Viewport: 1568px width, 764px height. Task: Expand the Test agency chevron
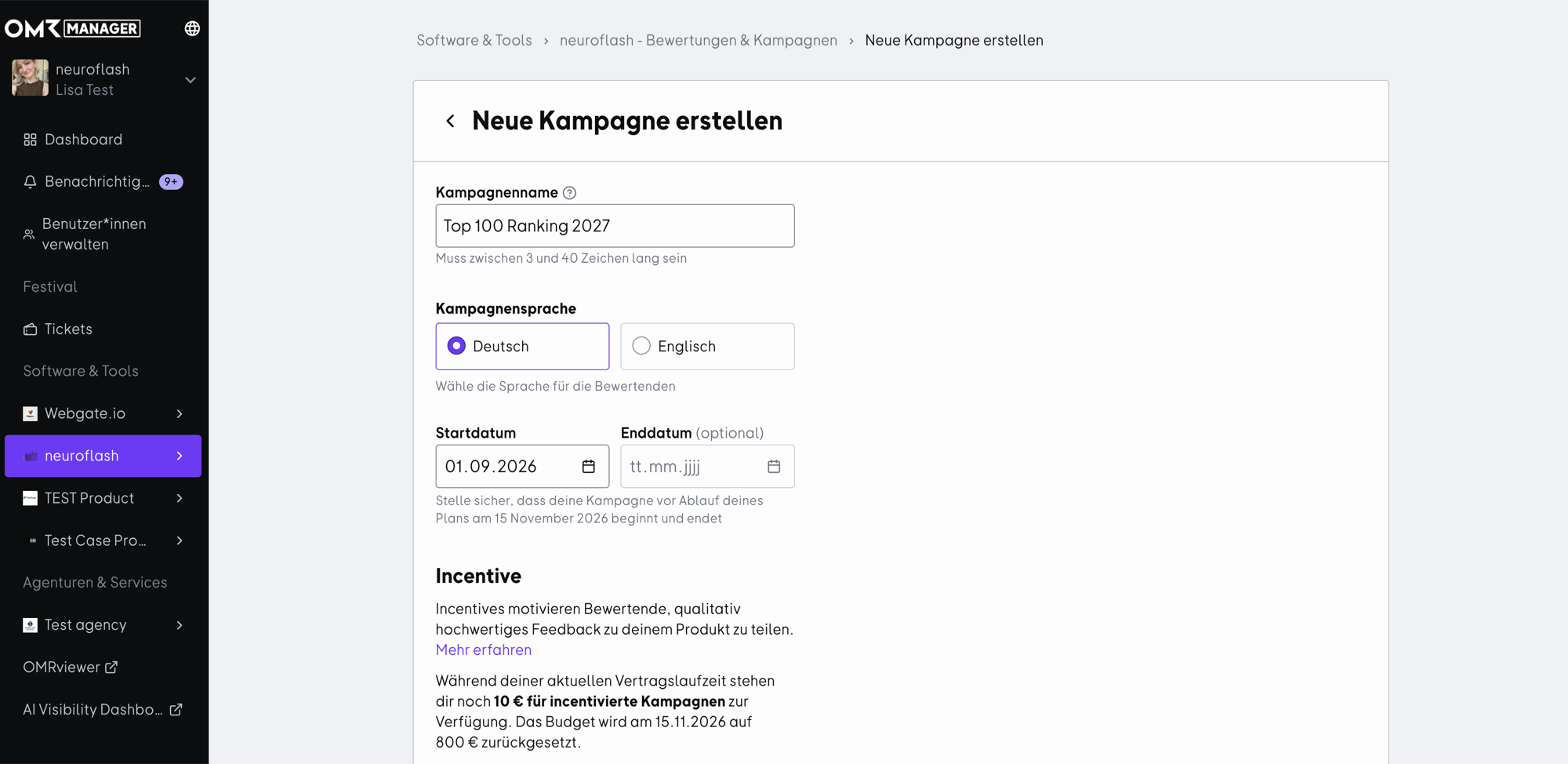(180, 625)
